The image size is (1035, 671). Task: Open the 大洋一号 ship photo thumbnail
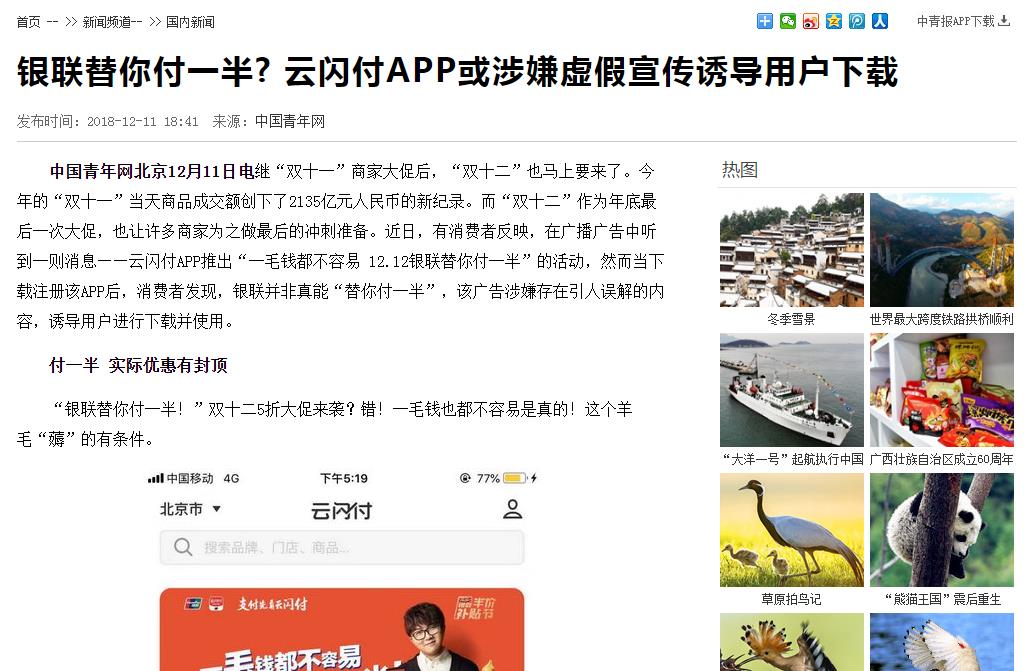791,390
